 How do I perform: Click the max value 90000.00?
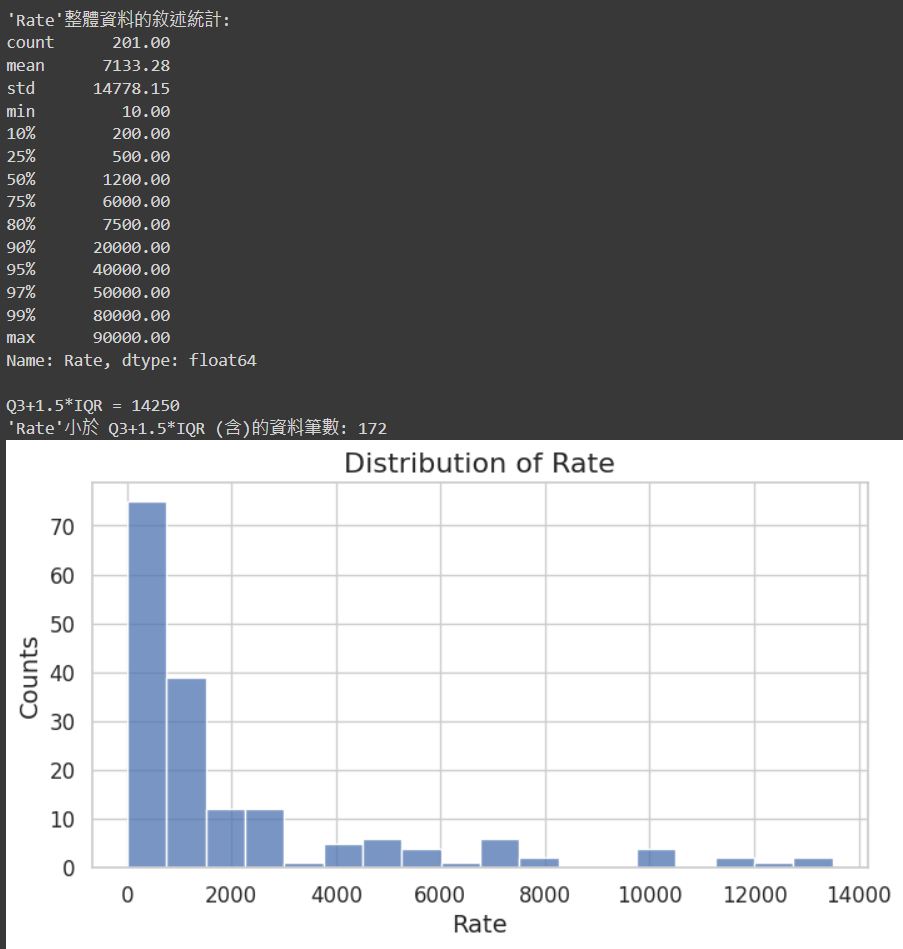131,338
